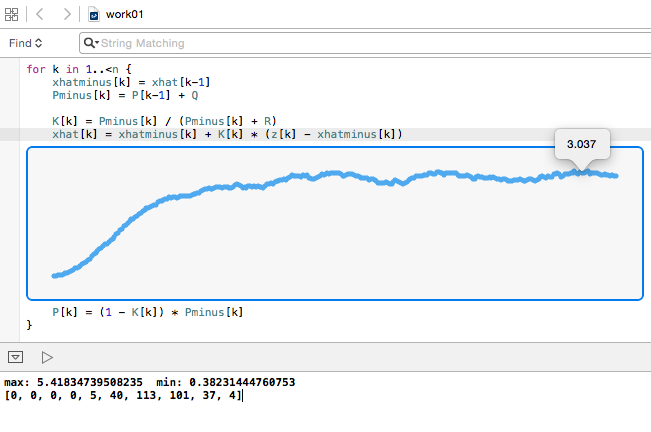Go forward to next file
This screenshot has width=651, height=432.
click(66, 15)
